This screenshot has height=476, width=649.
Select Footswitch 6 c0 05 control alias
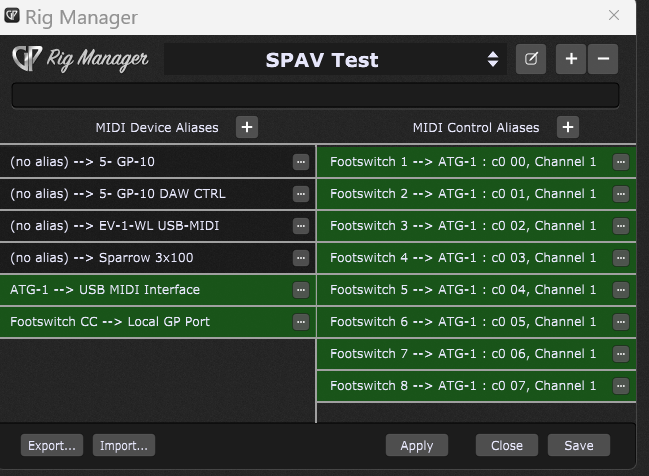tap(476, 322)
